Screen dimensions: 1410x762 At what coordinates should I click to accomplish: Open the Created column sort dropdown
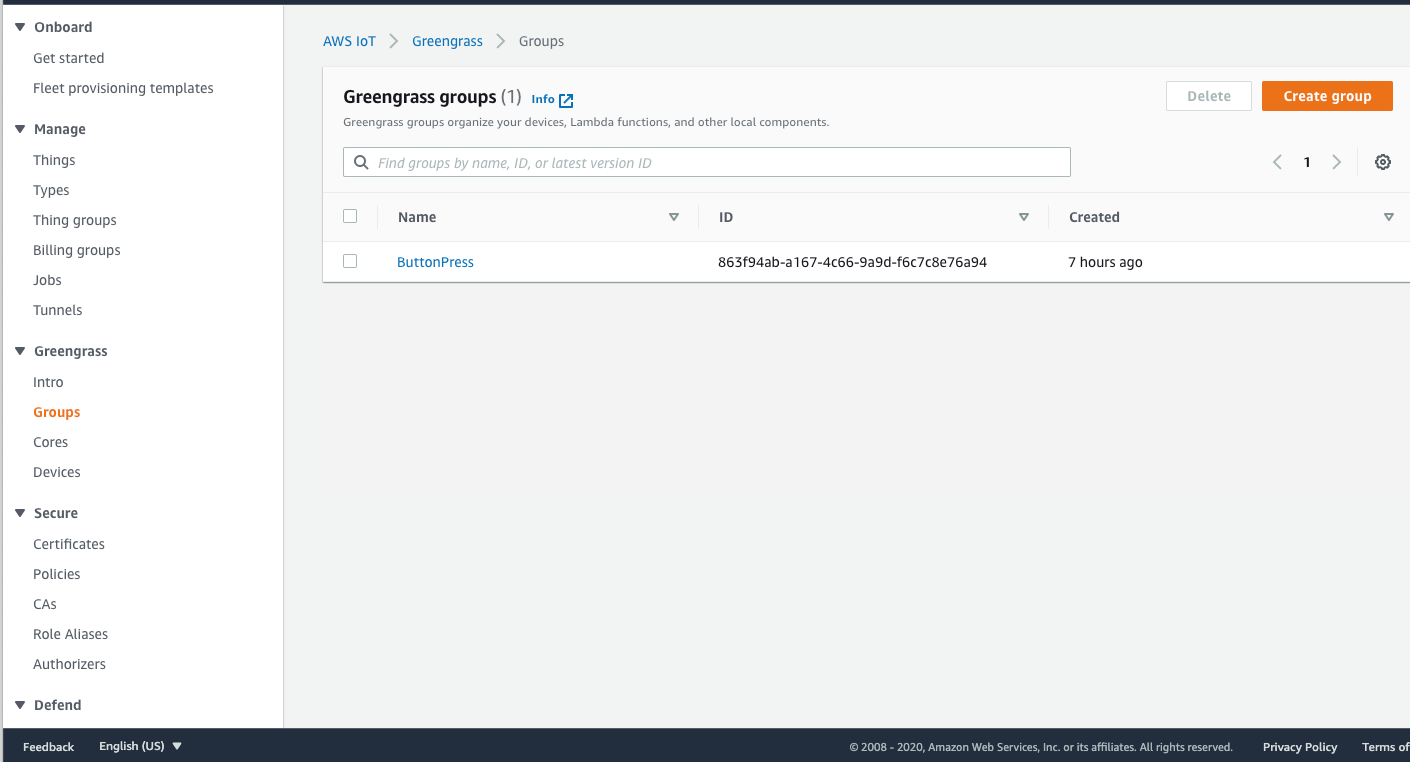1389,216
